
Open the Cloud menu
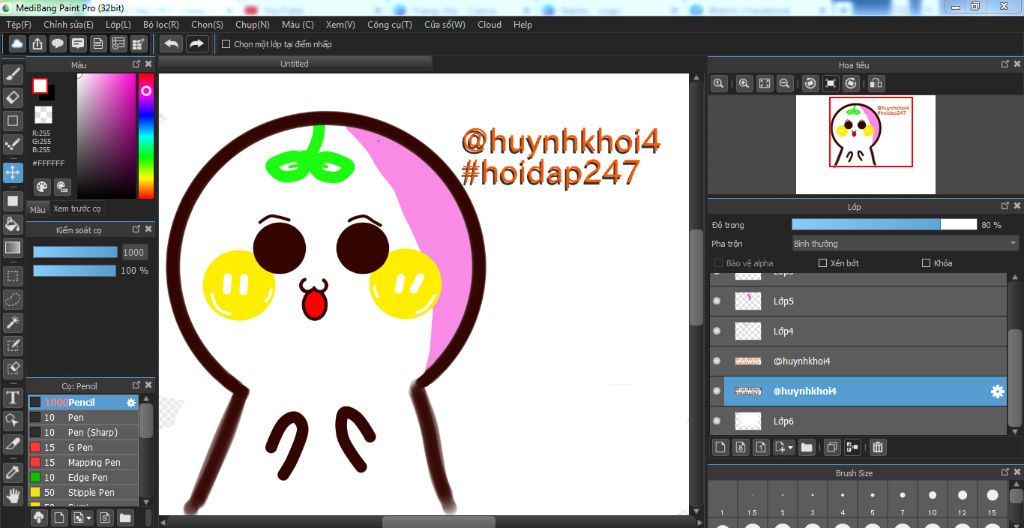tap(489, 25)
